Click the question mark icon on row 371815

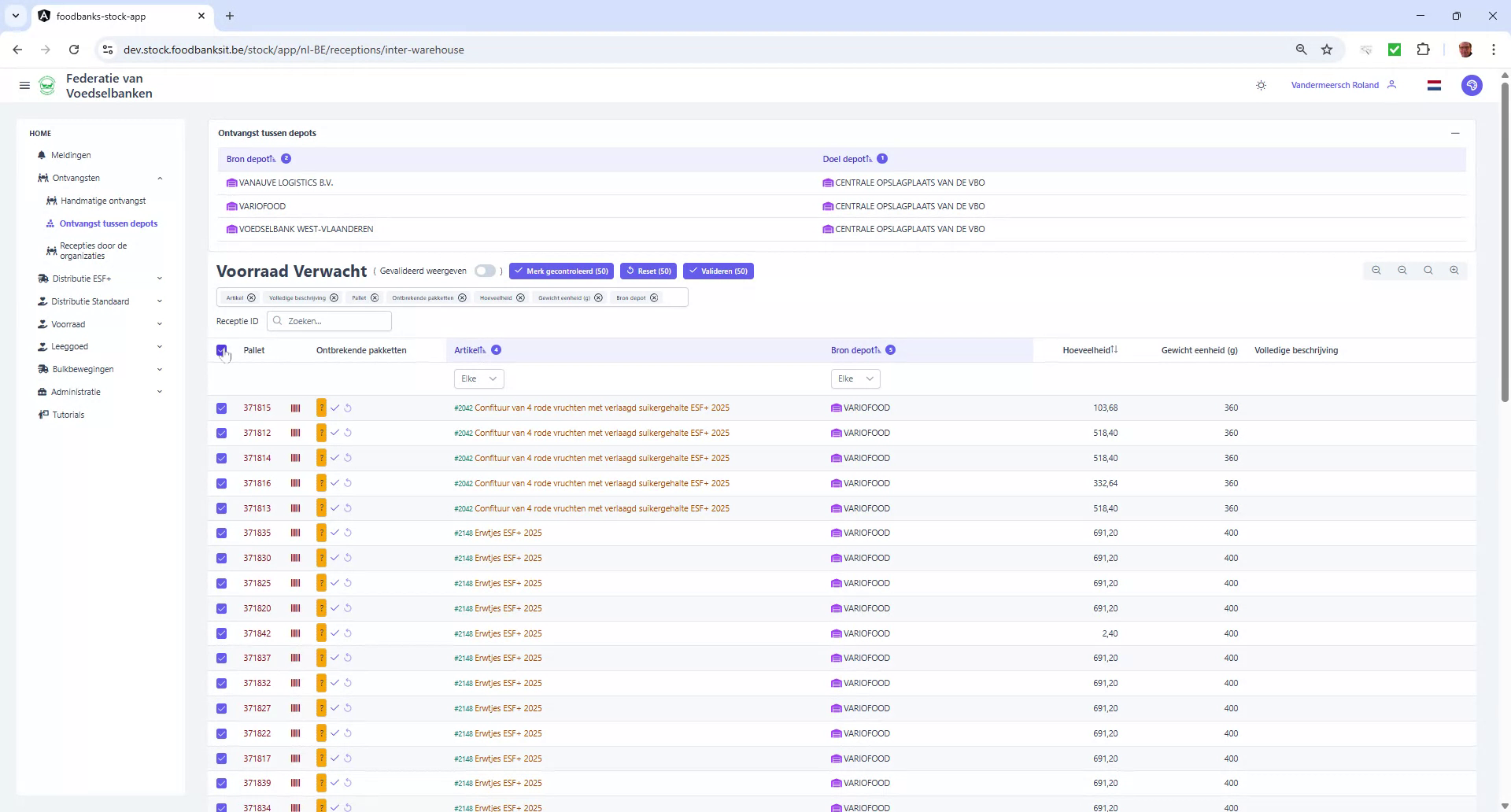(x=321, y=408)
